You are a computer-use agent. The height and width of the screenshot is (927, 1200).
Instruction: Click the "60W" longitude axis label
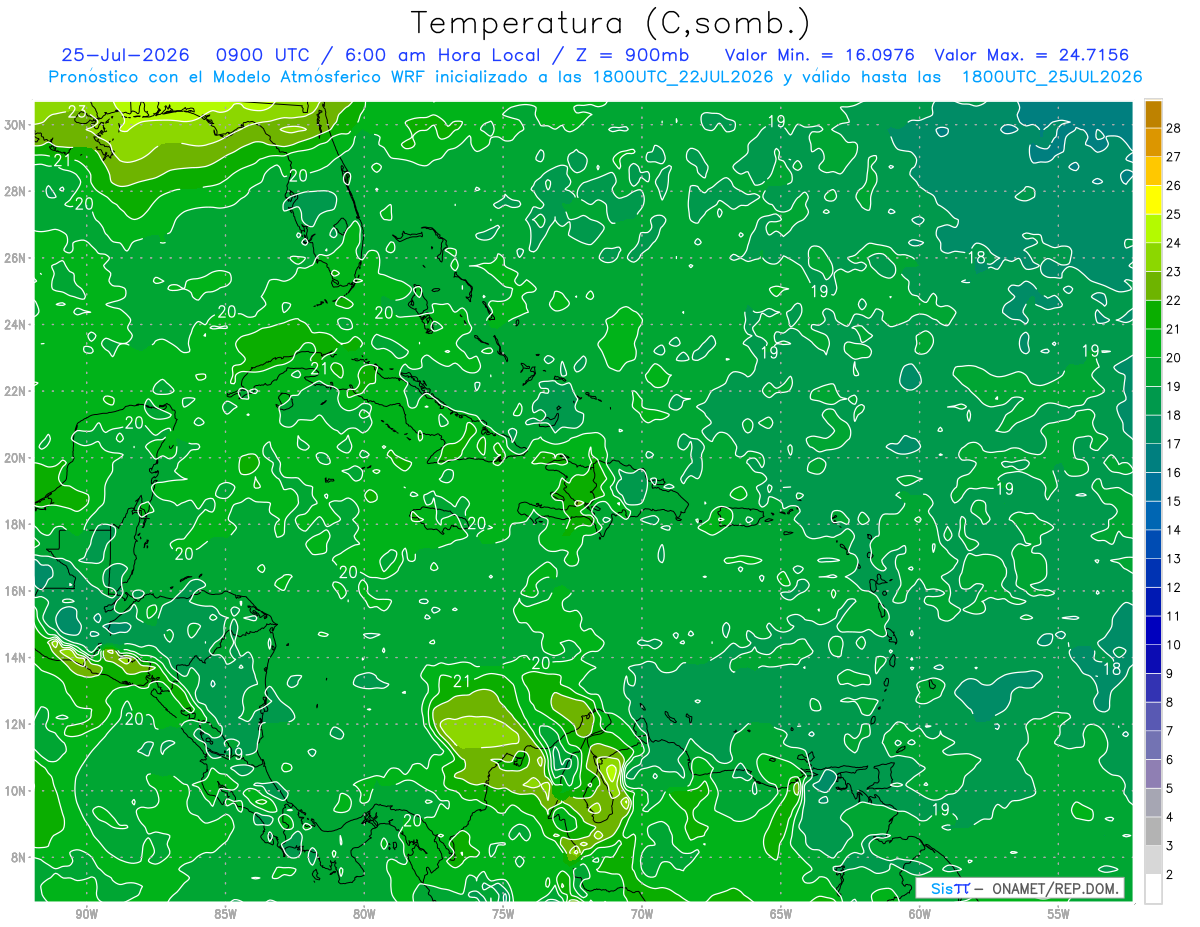[920, 915]
